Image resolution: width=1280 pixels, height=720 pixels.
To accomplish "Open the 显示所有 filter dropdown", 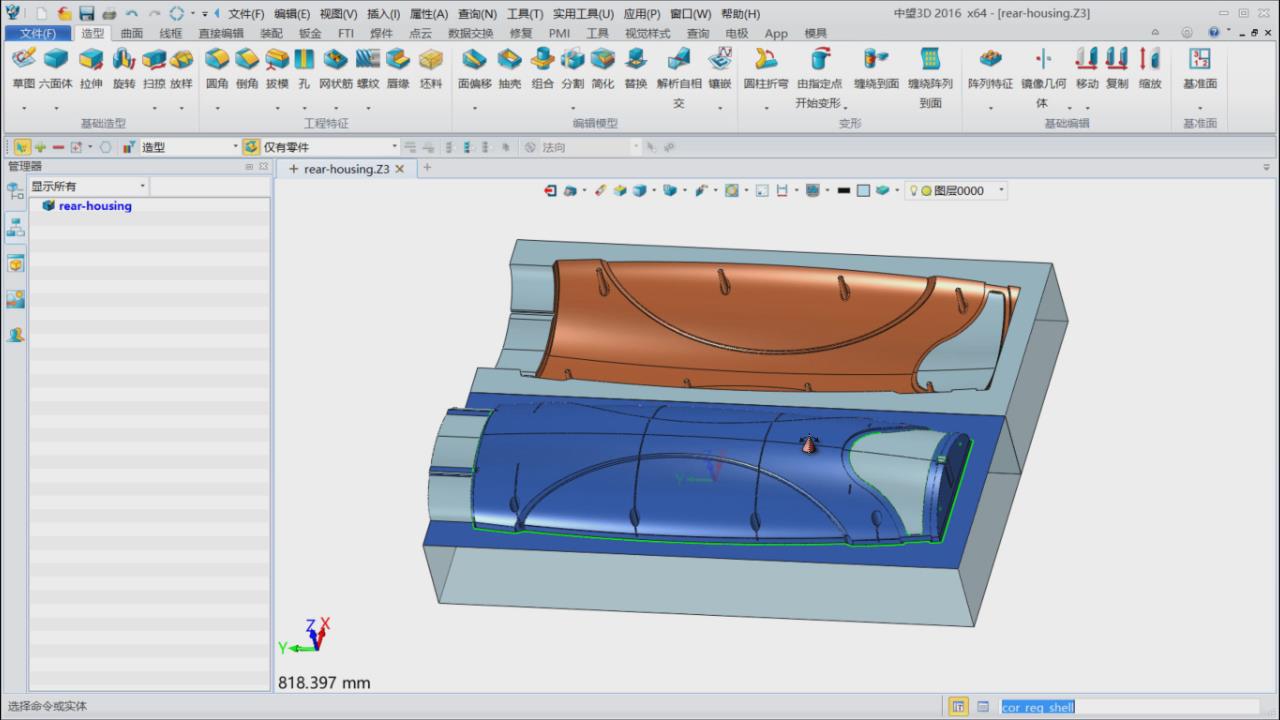I will point(142,186).
